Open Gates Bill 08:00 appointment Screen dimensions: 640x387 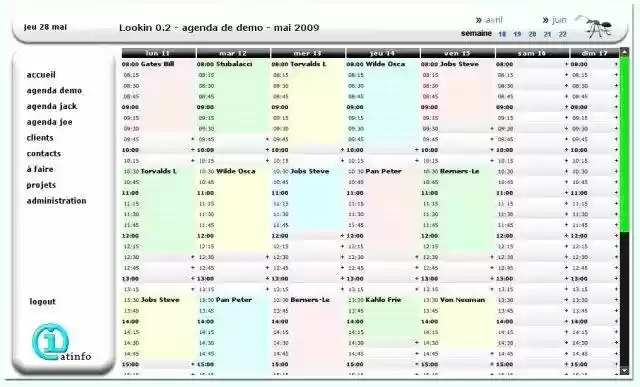pyautogui.click(x=158, y=64)
